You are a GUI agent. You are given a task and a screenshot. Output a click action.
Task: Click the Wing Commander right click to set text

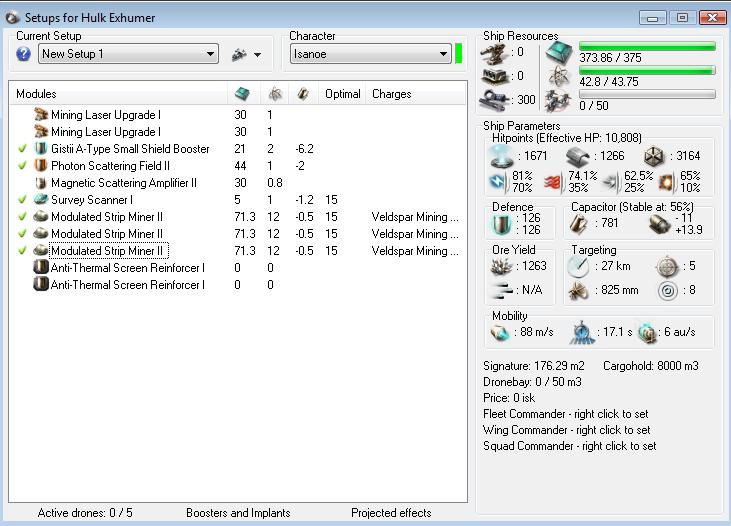566,430
